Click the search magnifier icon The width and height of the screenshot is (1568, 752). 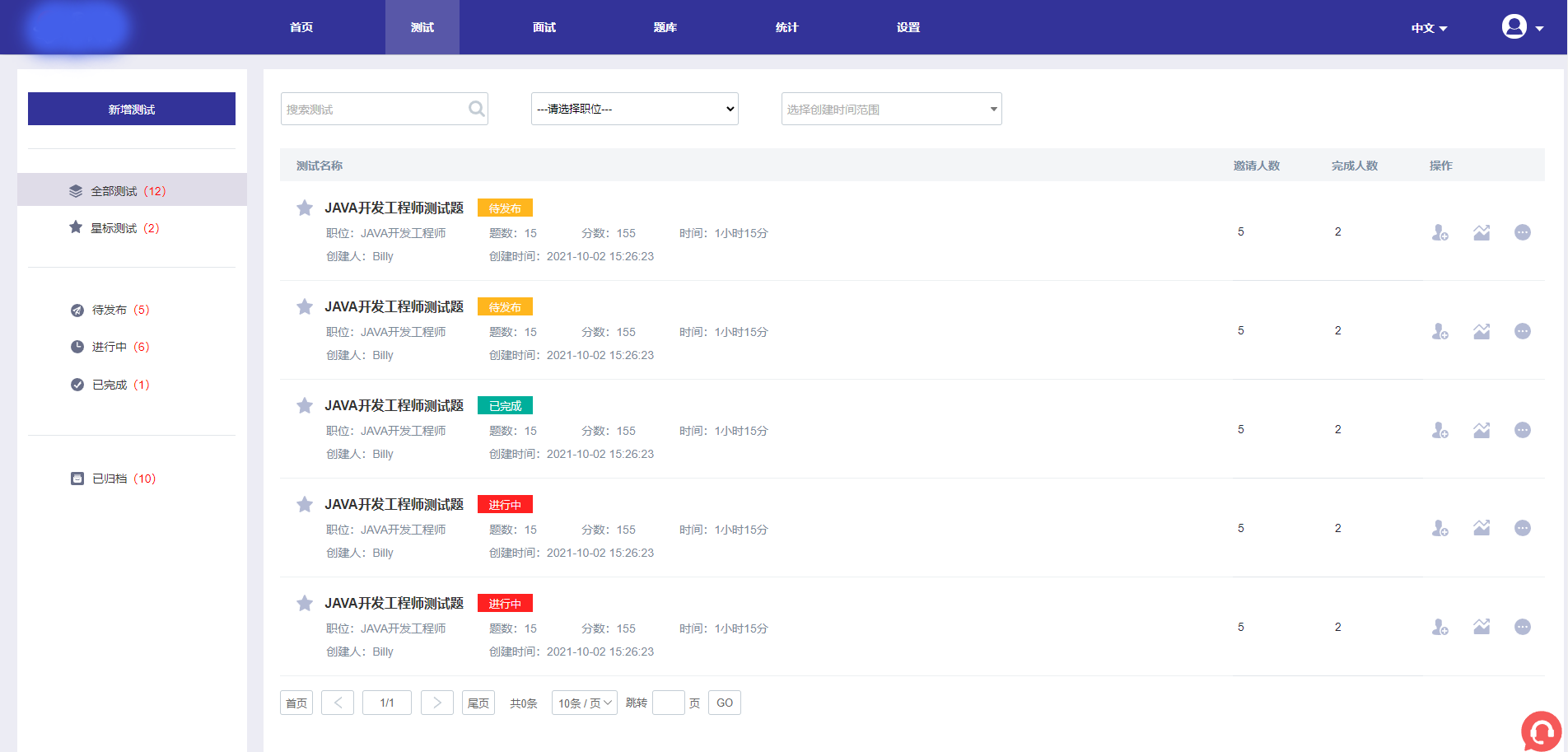(x=476, y=109)
